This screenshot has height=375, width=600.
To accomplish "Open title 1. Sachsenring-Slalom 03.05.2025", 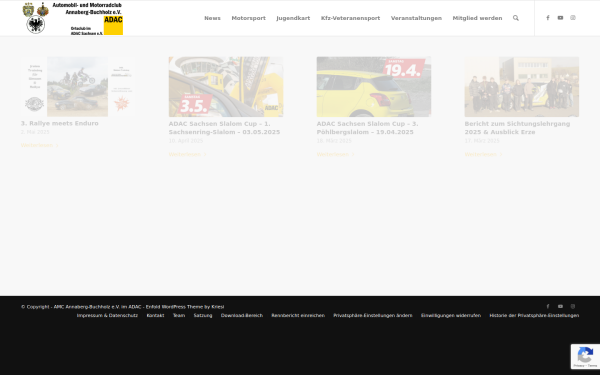I will [224, 128].
